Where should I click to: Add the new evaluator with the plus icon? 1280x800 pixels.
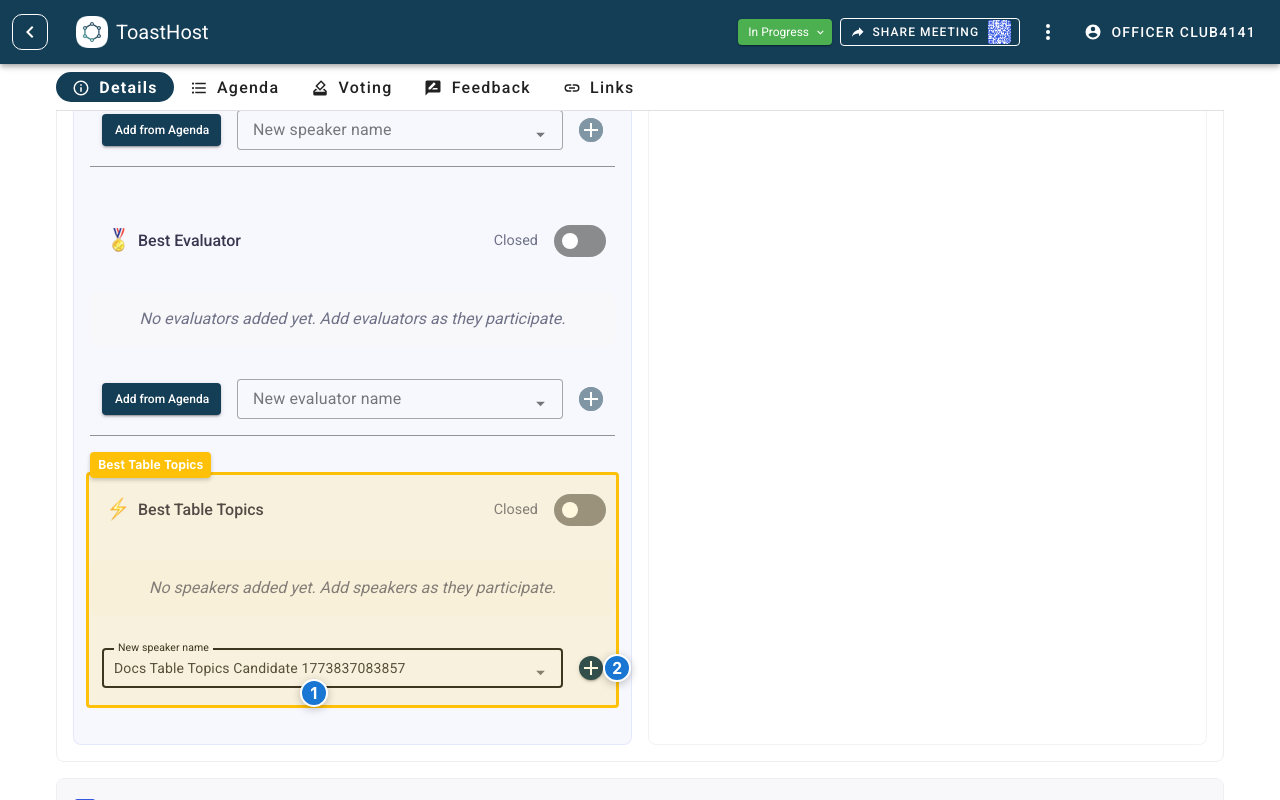(590, 398)
